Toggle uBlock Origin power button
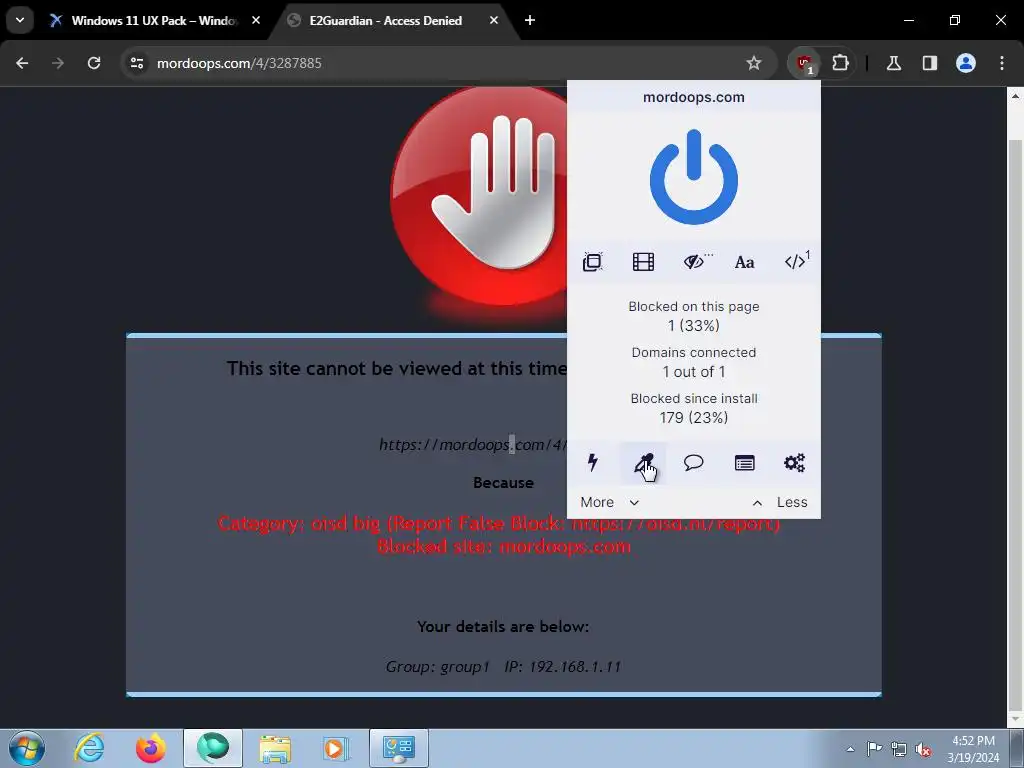Screen dimensions: 1024x768 (694, 177)
